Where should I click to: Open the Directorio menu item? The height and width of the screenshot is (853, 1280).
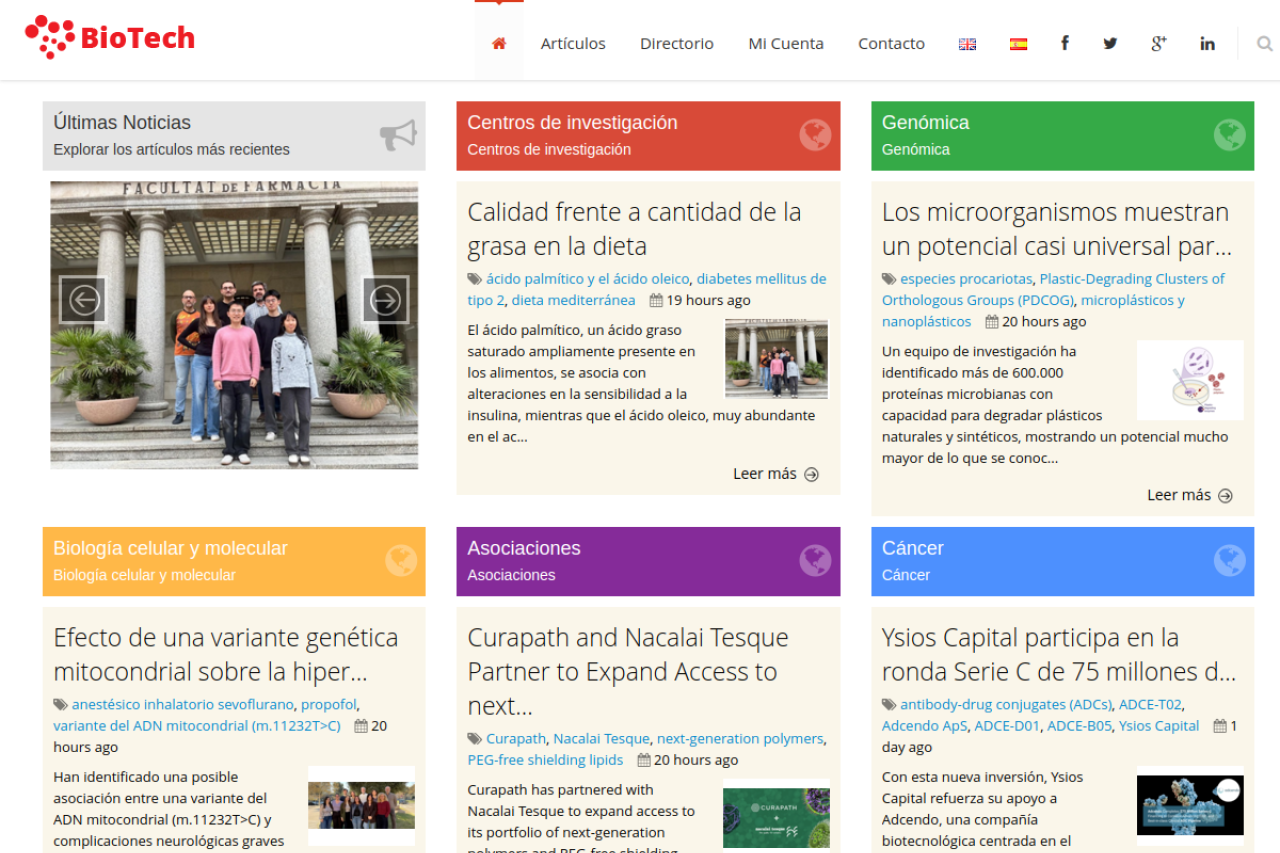pyautogui.click(x=677, y=43)
